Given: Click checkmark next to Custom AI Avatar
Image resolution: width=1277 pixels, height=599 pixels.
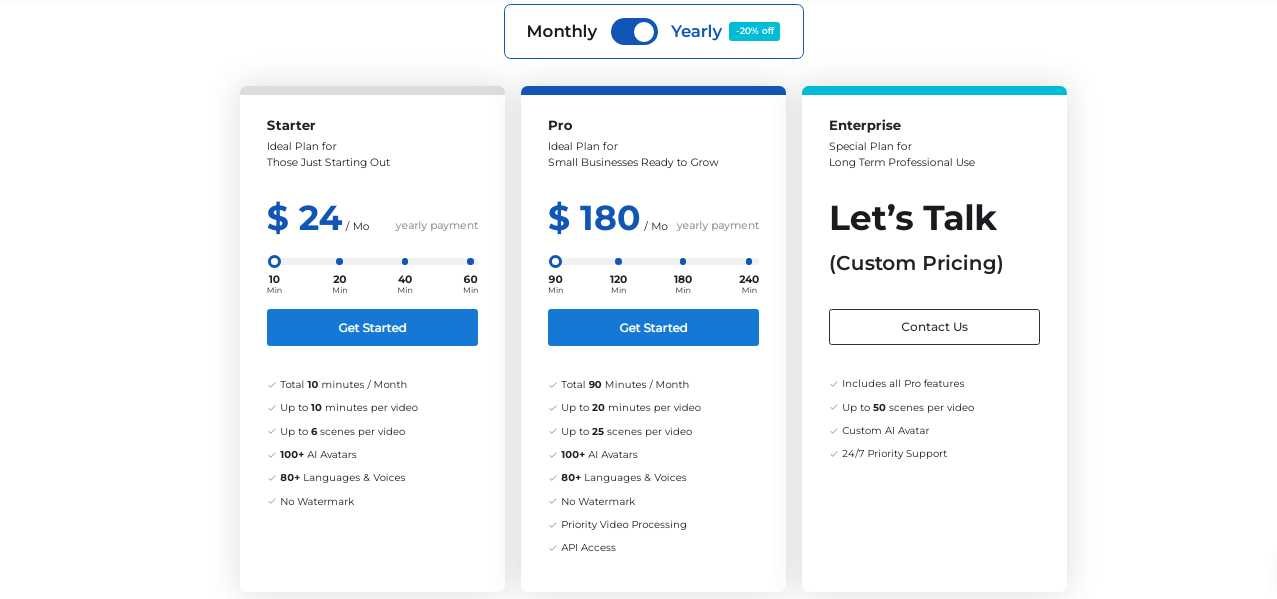Looking at the screenshot, I should click(x=834, y=431).
